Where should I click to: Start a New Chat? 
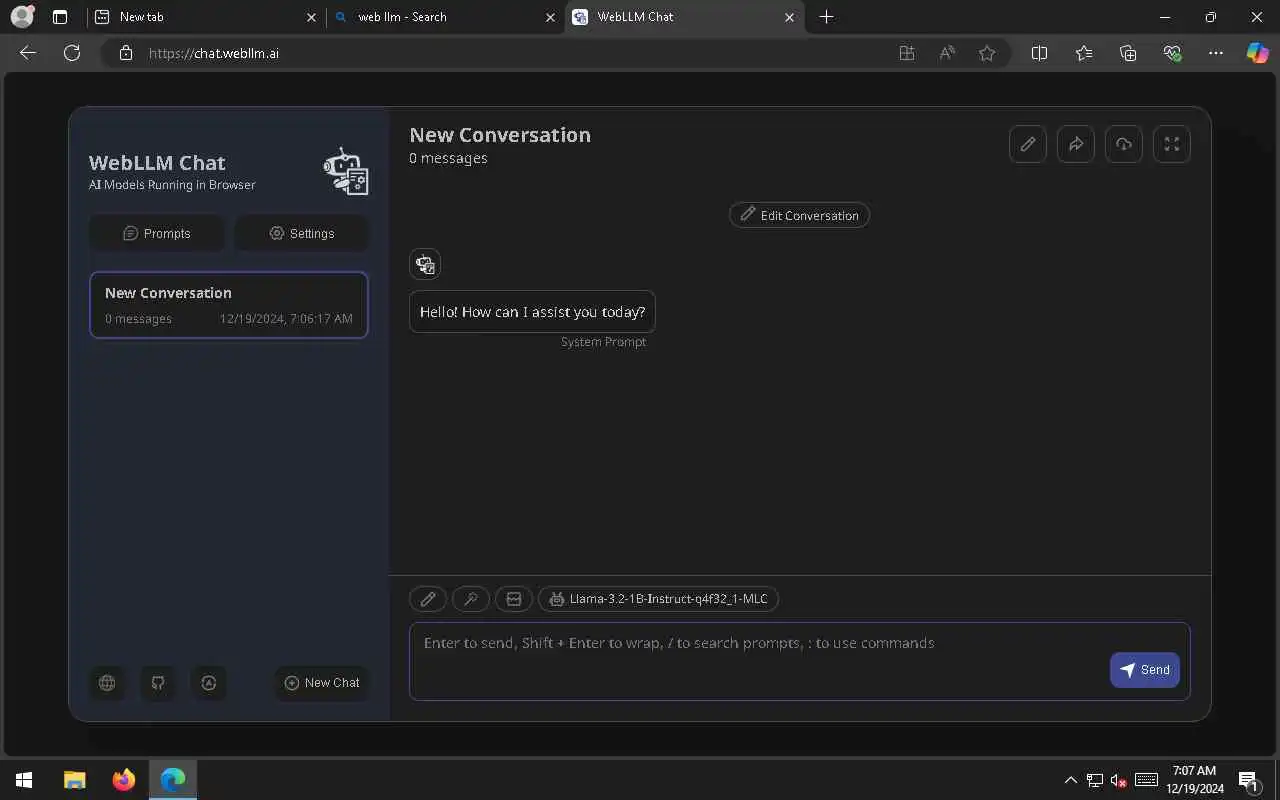(322, 683)
